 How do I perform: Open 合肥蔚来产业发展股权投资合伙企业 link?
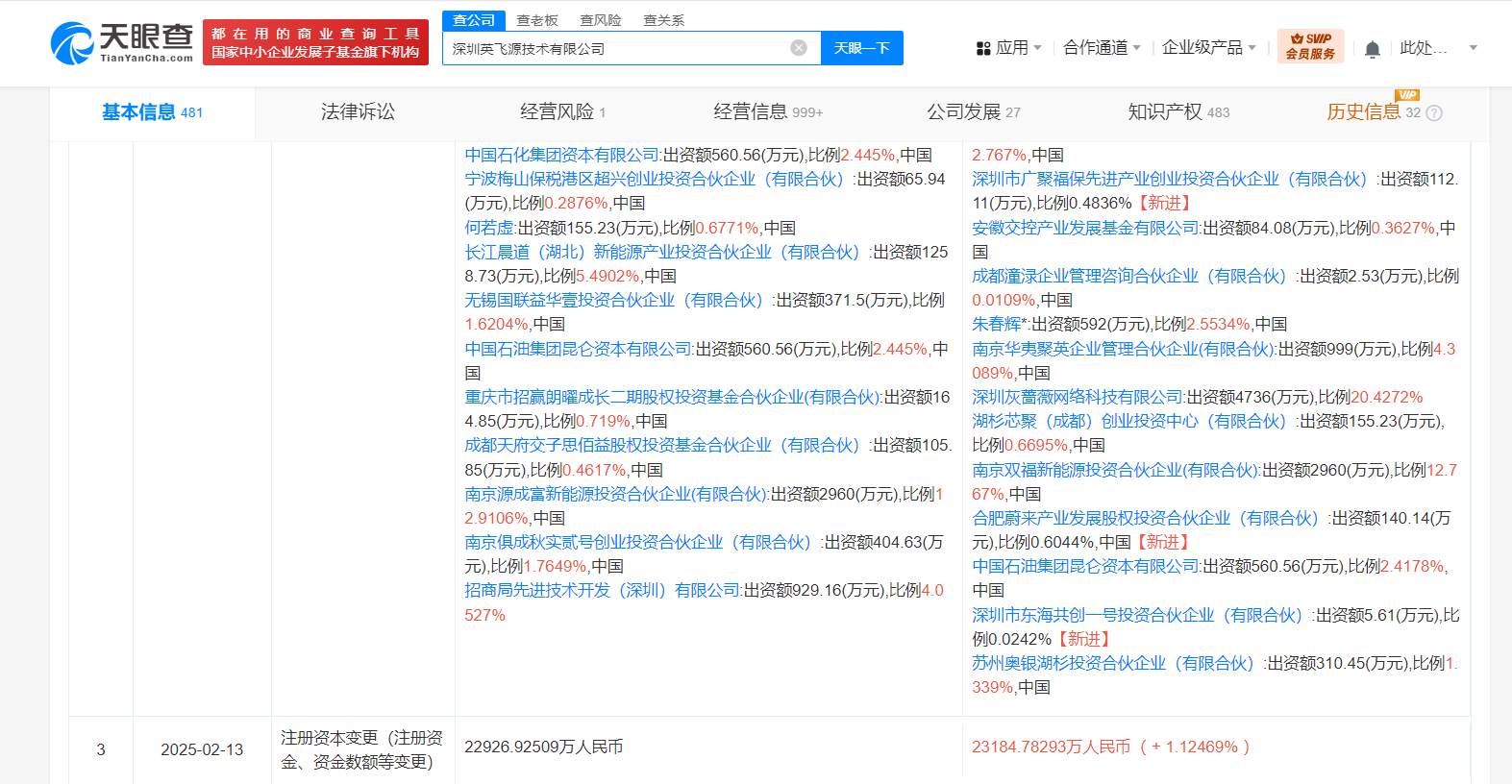(1145, 518)
